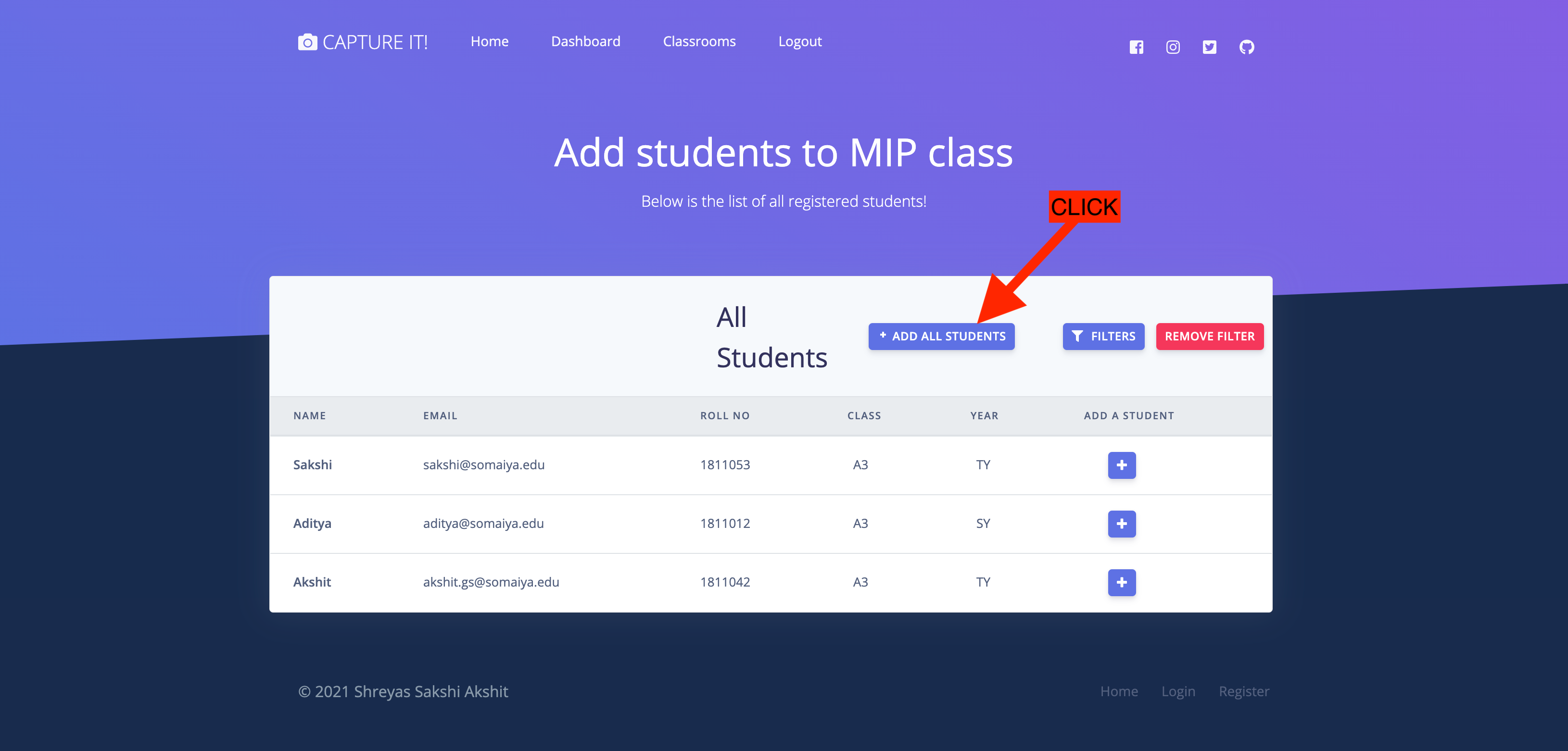
Task: Add Aditya using the plus button
Action: [1121, 524]
